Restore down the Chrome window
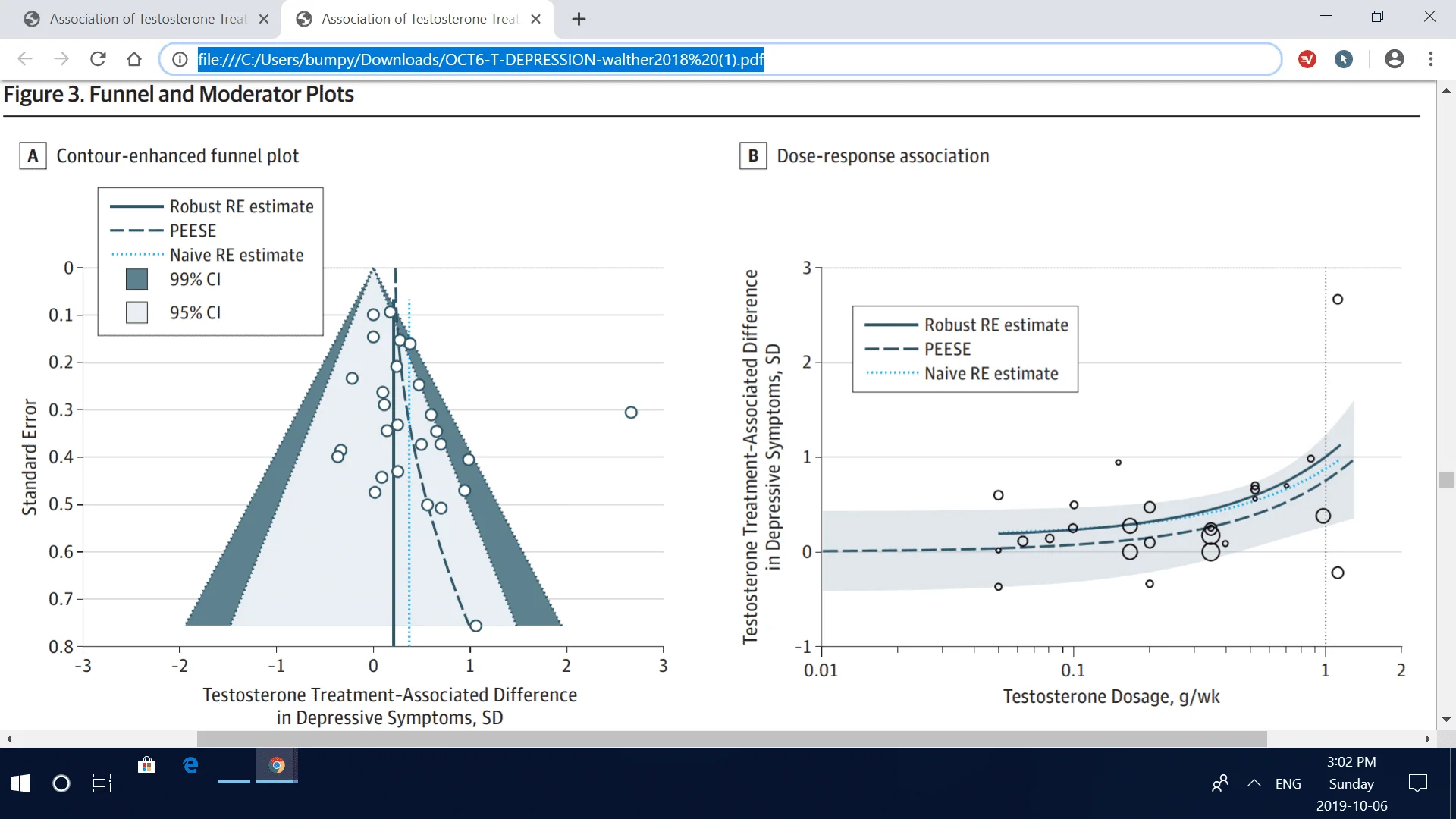 [x=1377, y=17]
